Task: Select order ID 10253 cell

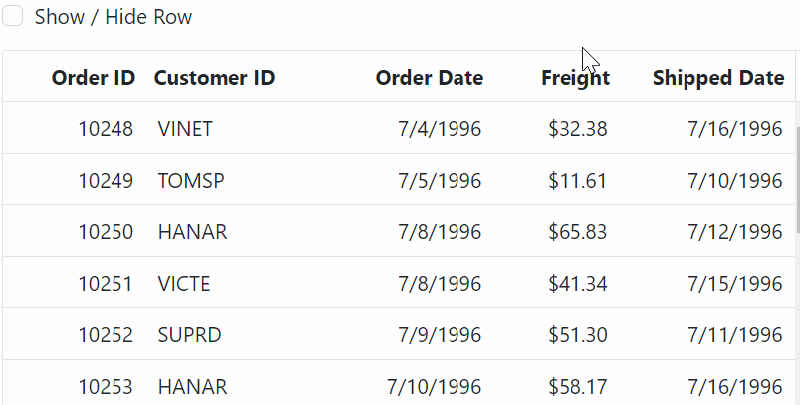Action: tap(105, 386)
